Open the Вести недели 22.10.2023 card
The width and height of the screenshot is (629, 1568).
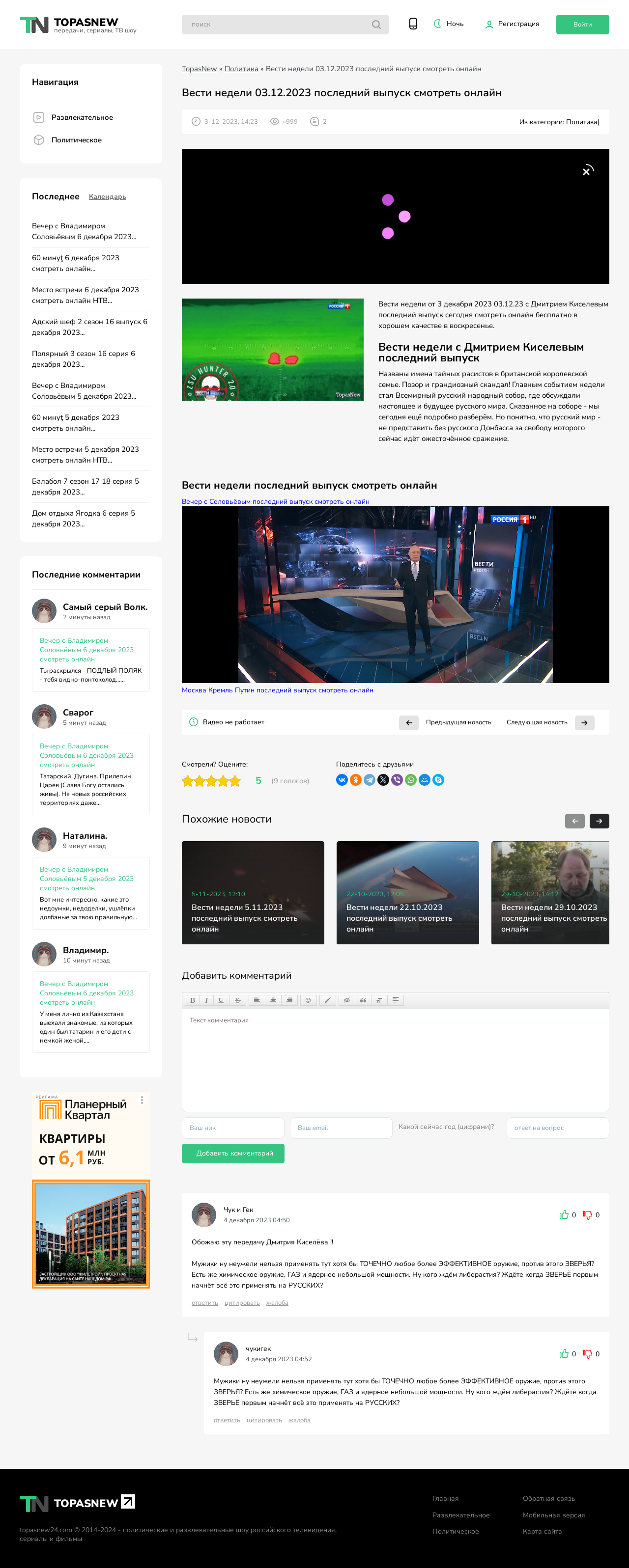click(407, 892)
